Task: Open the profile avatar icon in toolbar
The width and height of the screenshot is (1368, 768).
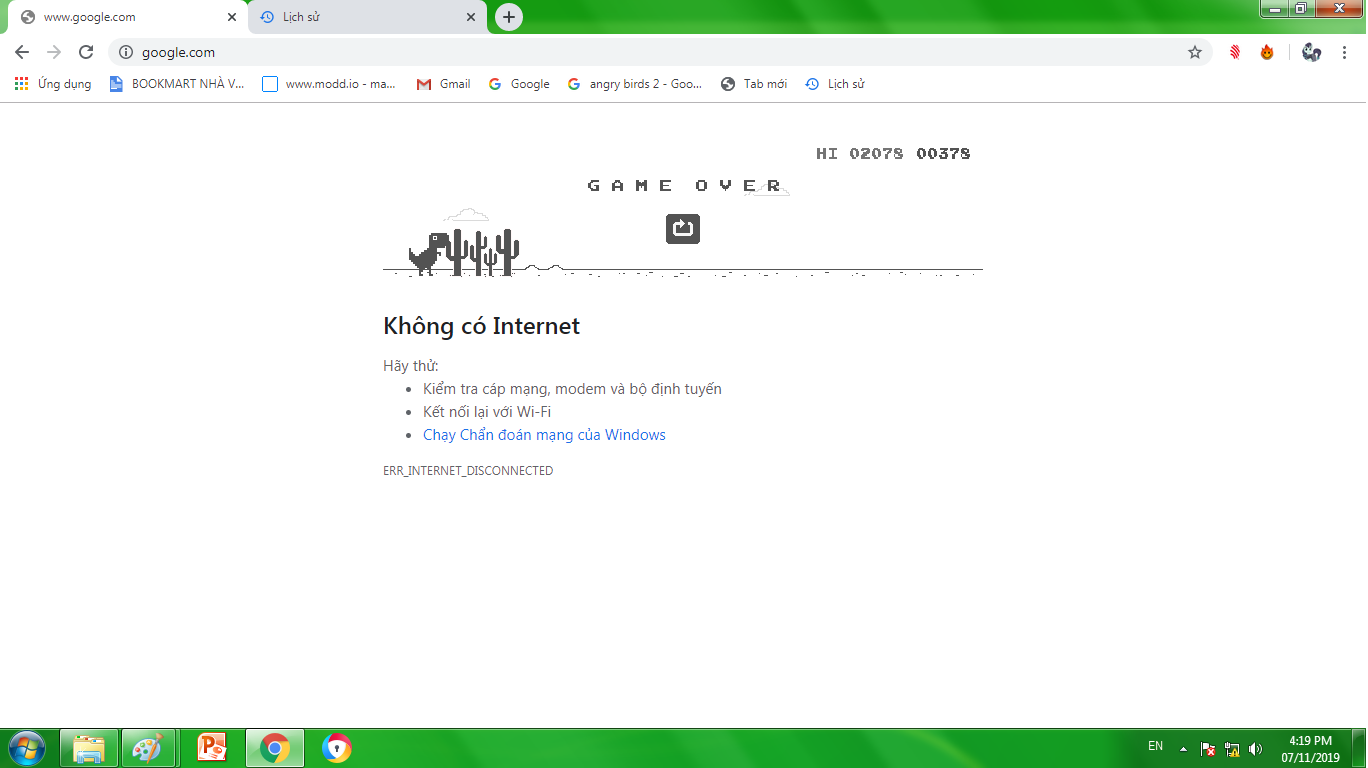Action: click(1312, 52)
